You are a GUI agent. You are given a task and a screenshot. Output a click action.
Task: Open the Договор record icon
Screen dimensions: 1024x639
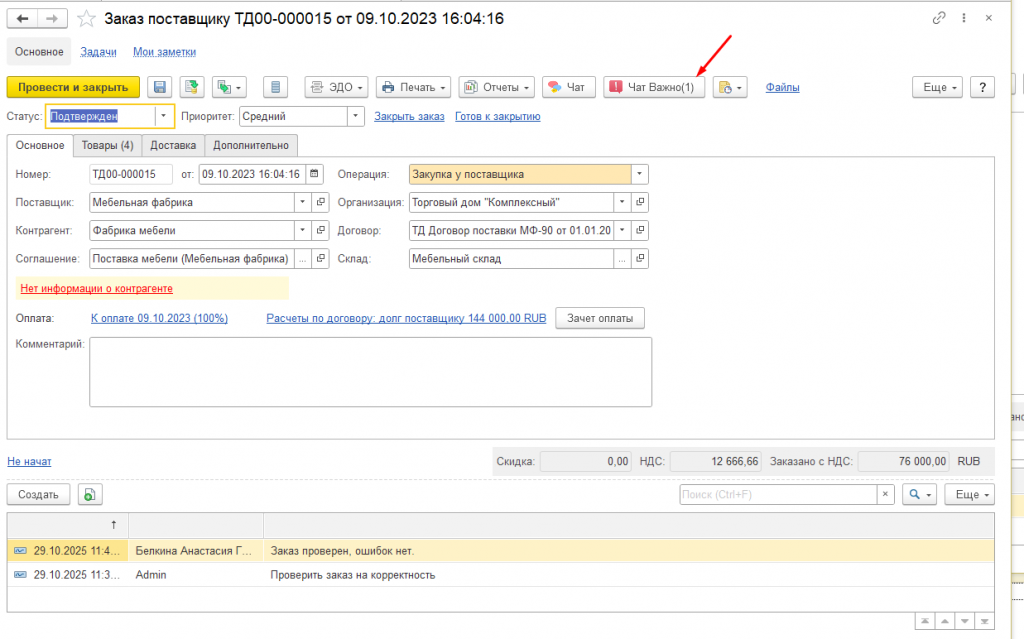[x=640, y=231]
